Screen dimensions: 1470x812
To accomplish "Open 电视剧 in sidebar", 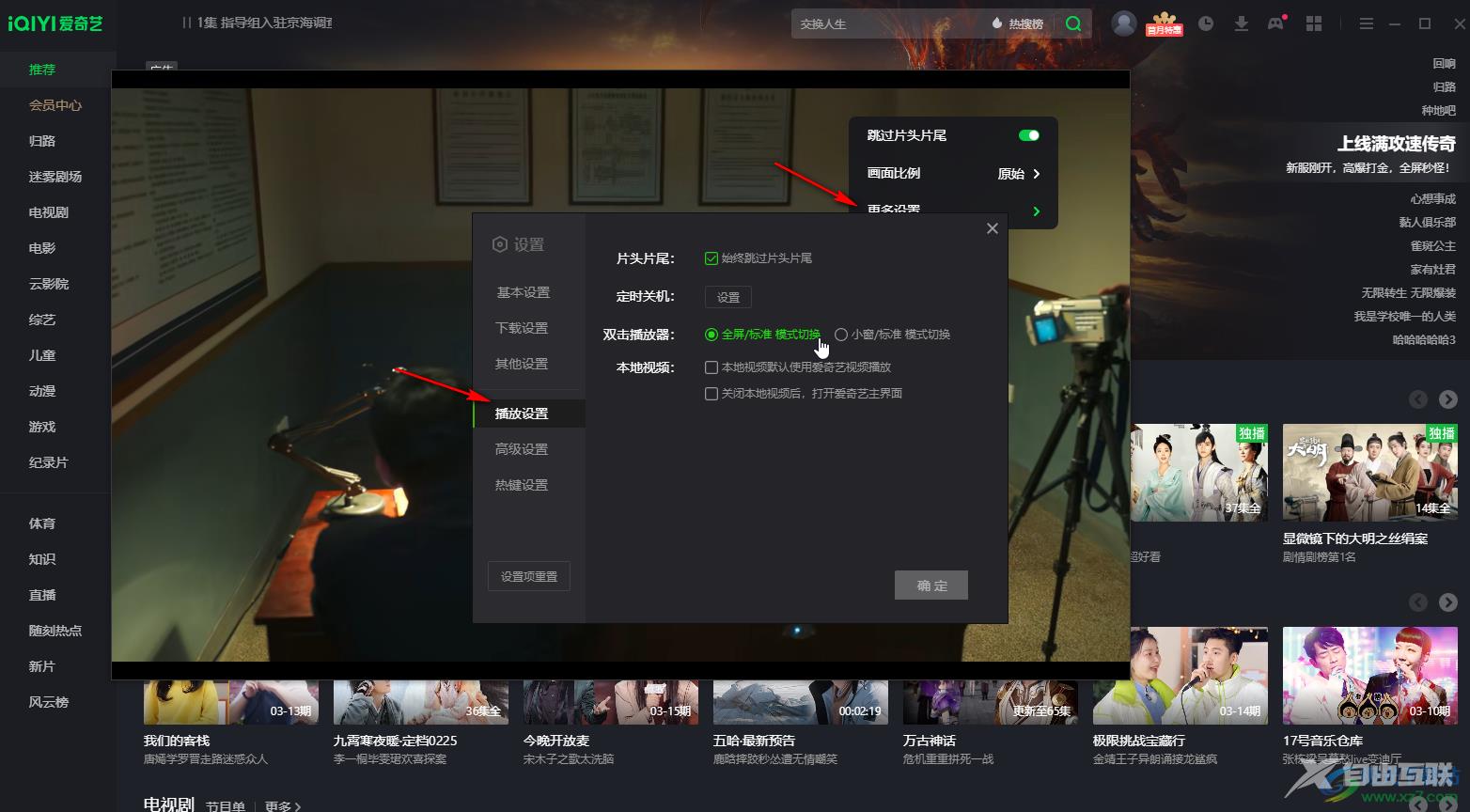I will coord(49,212).
